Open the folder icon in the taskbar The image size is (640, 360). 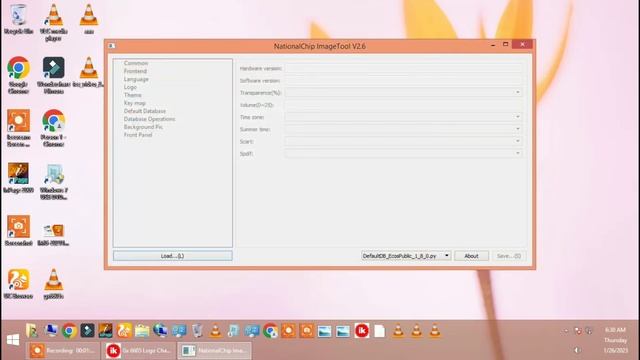pos(142,331)
